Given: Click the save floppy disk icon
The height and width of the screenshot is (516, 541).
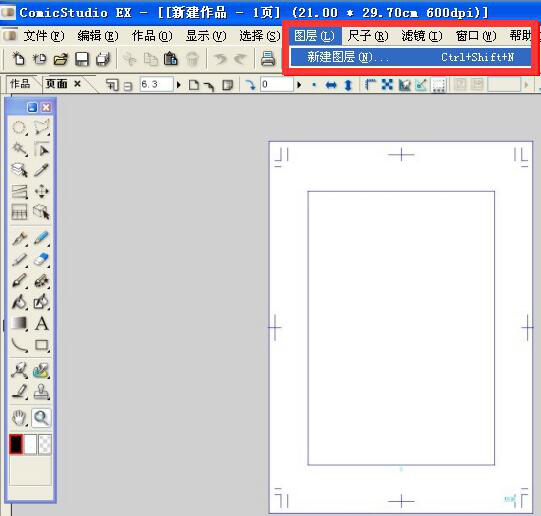Looking at the screenshot, I should (x=82, y=59).
